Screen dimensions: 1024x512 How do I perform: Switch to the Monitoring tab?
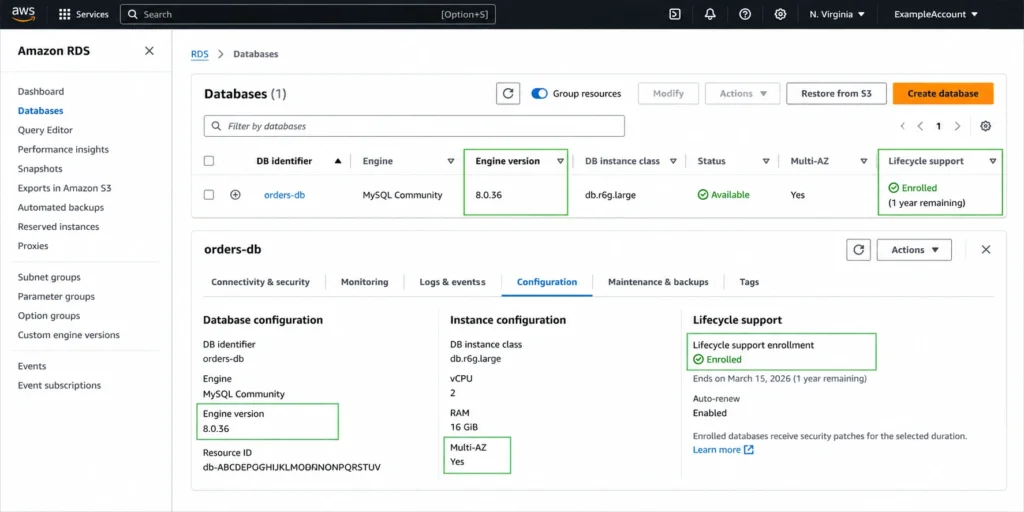tap(364, 282)
